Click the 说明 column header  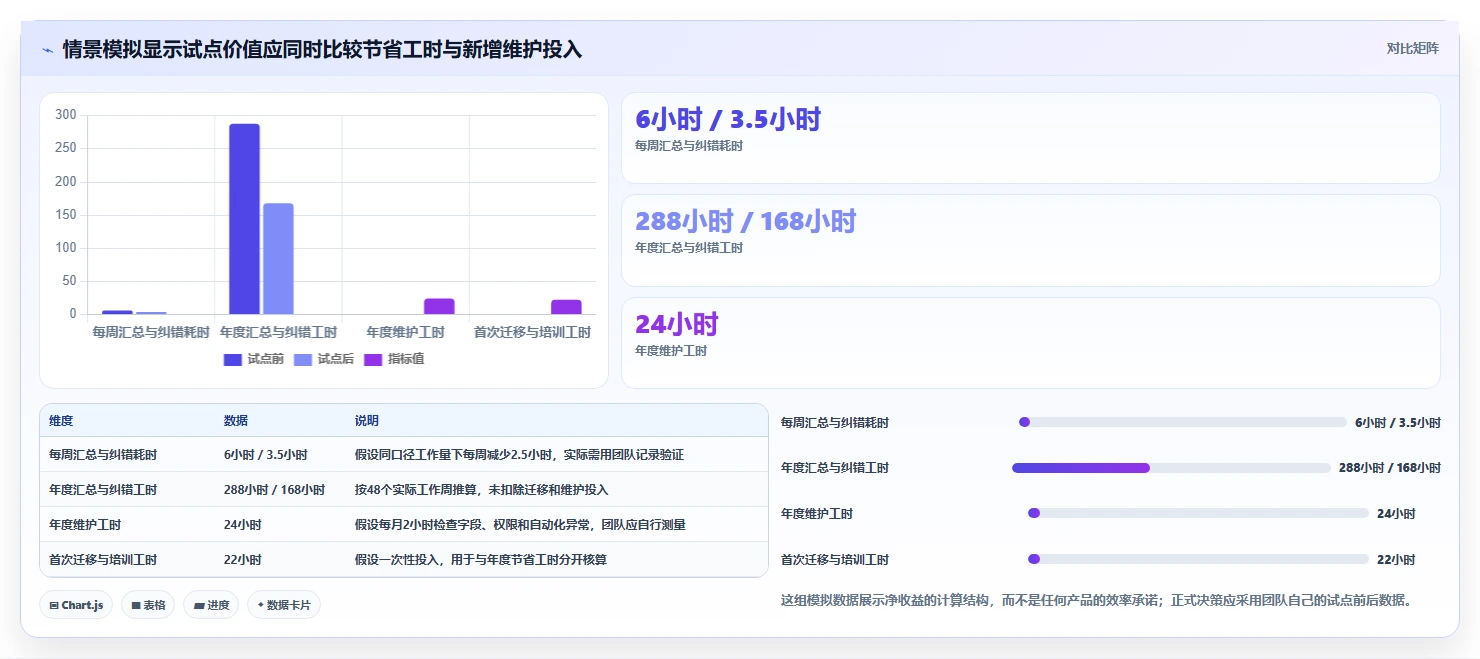[367, 421]
